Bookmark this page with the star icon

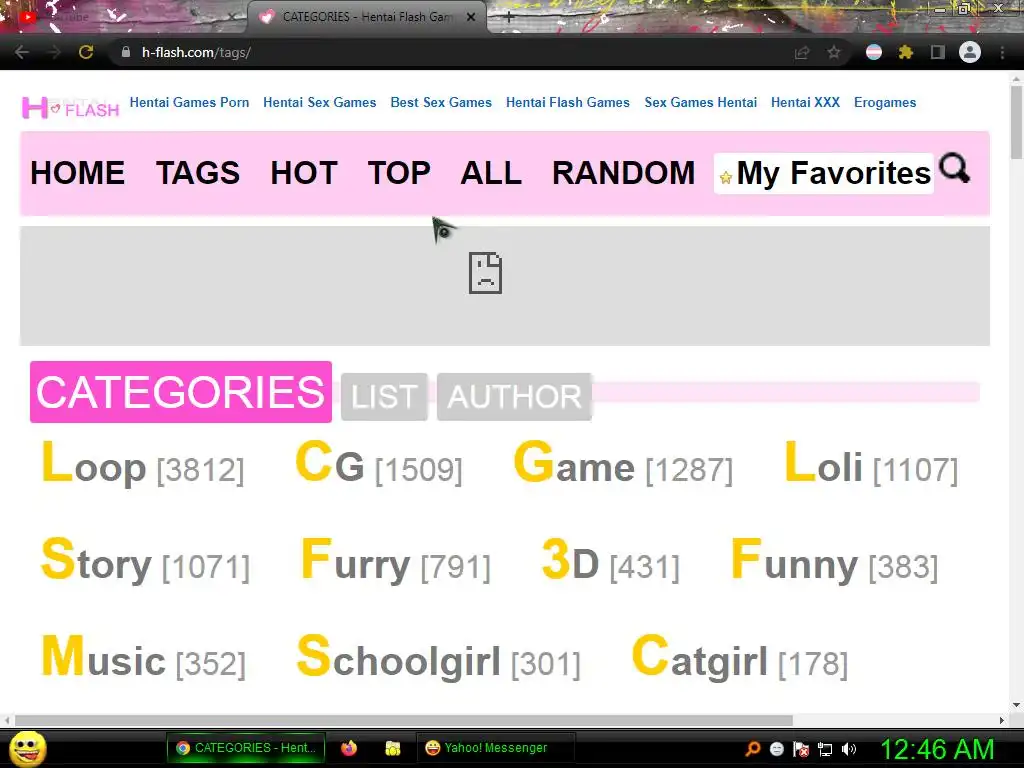tap(834, 52)
